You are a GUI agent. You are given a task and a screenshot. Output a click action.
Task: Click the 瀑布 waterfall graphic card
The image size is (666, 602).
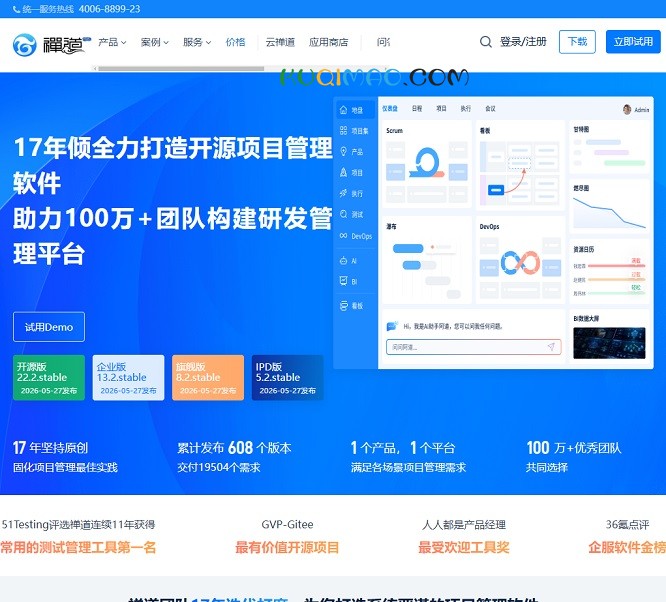click(x=427, y=260)
